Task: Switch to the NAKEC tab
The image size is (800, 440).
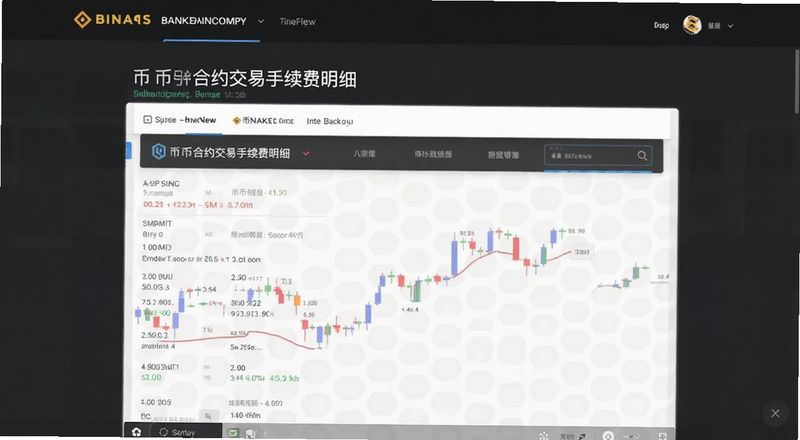Action: coord(263,121)
